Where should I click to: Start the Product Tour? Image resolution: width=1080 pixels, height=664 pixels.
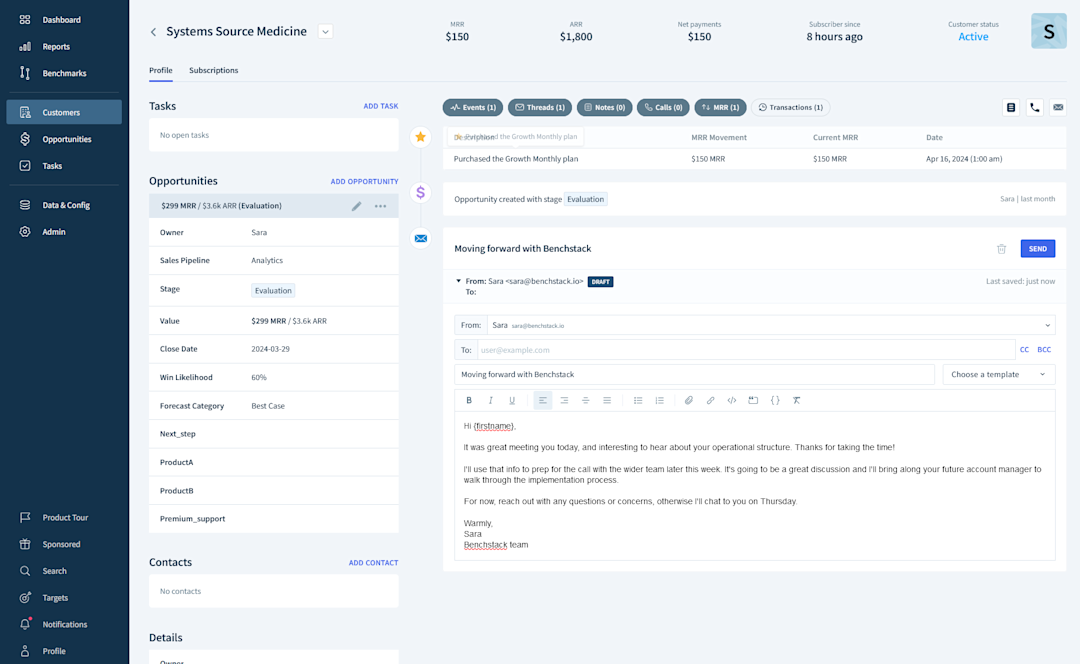click(65, 517)
